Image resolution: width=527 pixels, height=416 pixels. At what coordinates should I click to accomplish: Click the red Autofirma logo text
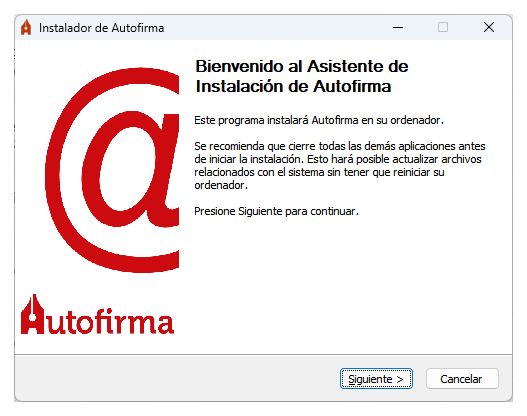coord(97,315)
